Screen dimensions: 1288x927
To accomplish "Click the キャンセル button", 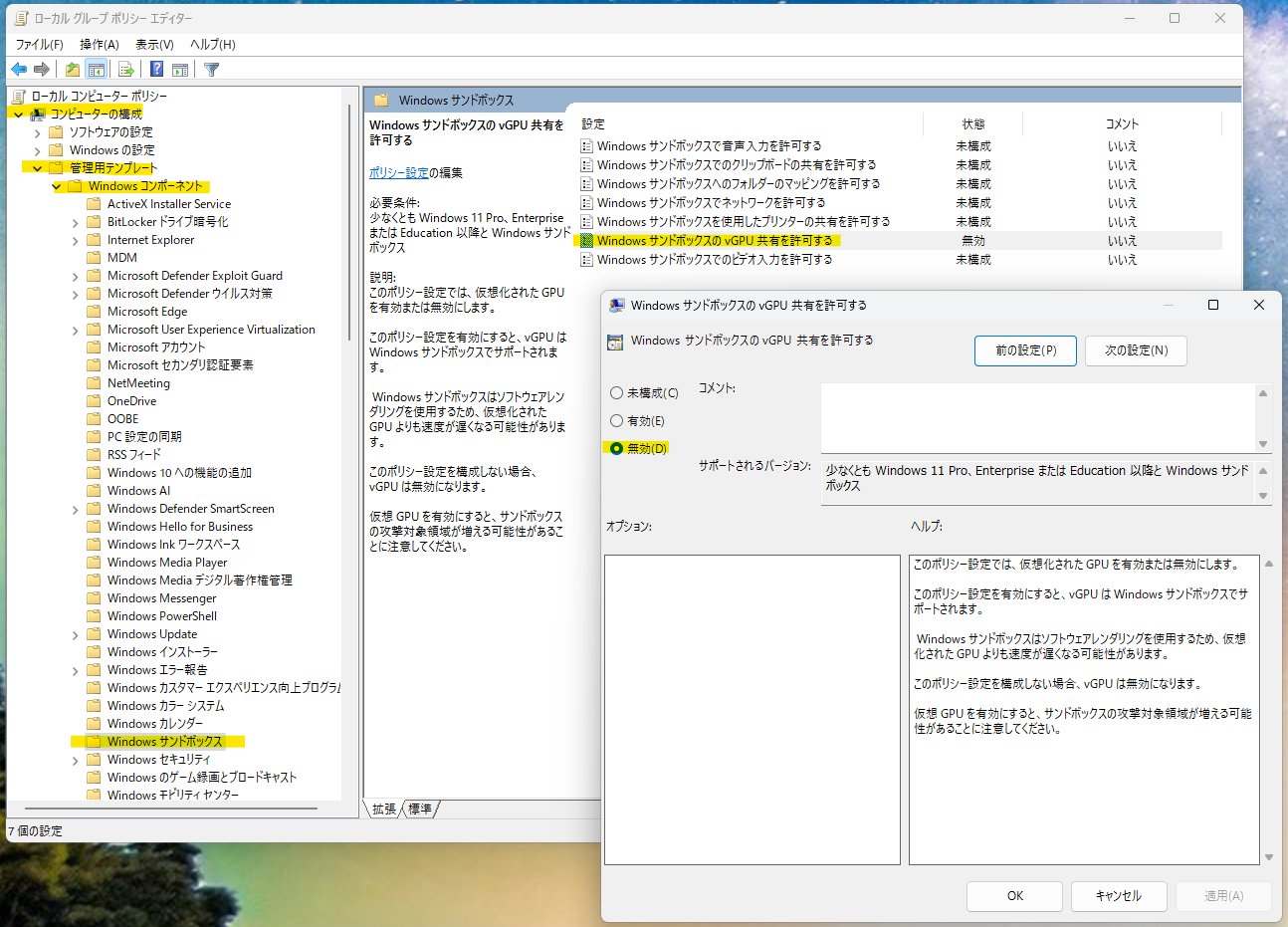I will click(1119, 896).
